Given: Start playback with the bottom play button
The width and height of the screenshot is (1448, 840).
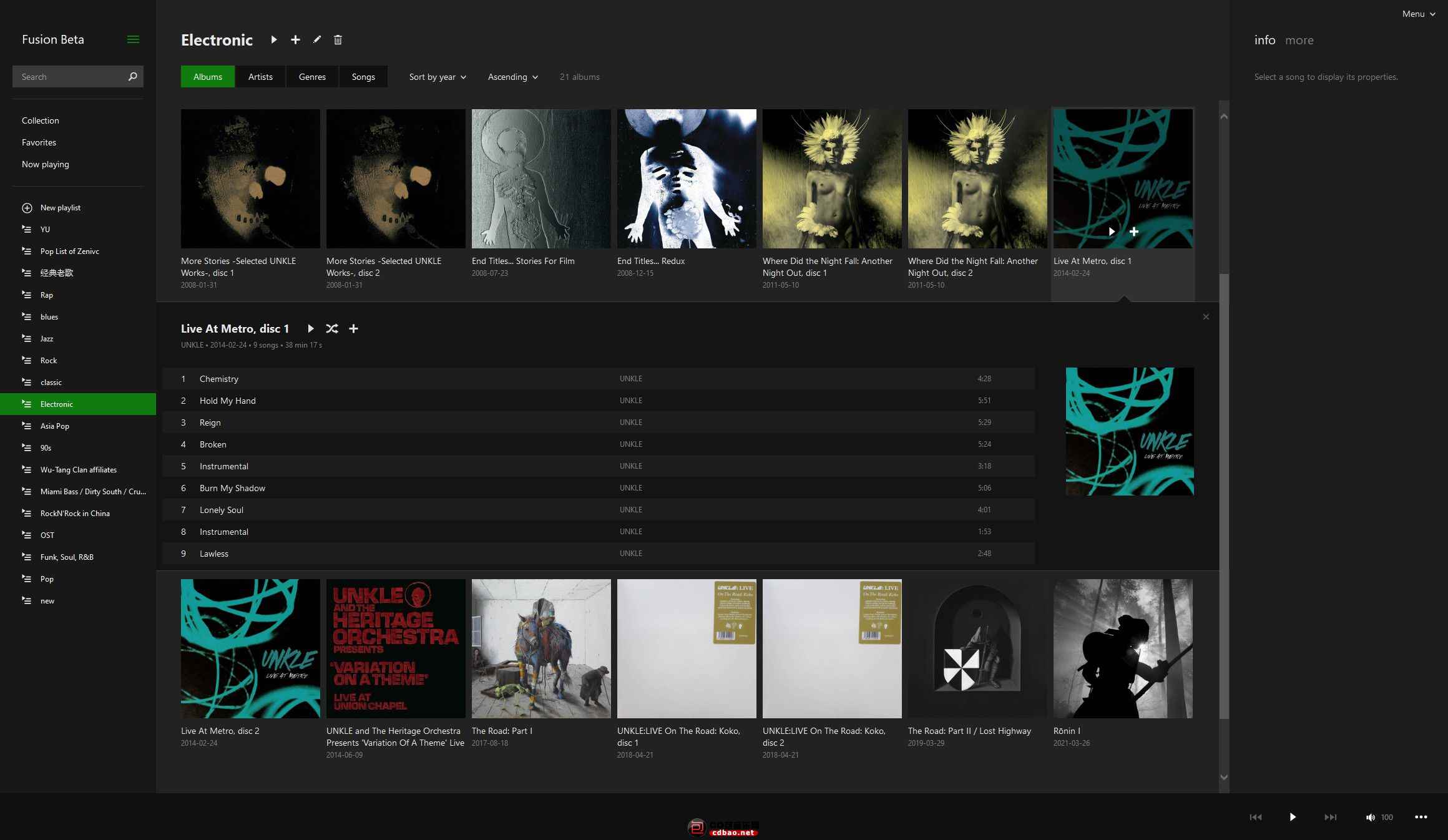Looking at the screenshot, I should [1293, 817].
